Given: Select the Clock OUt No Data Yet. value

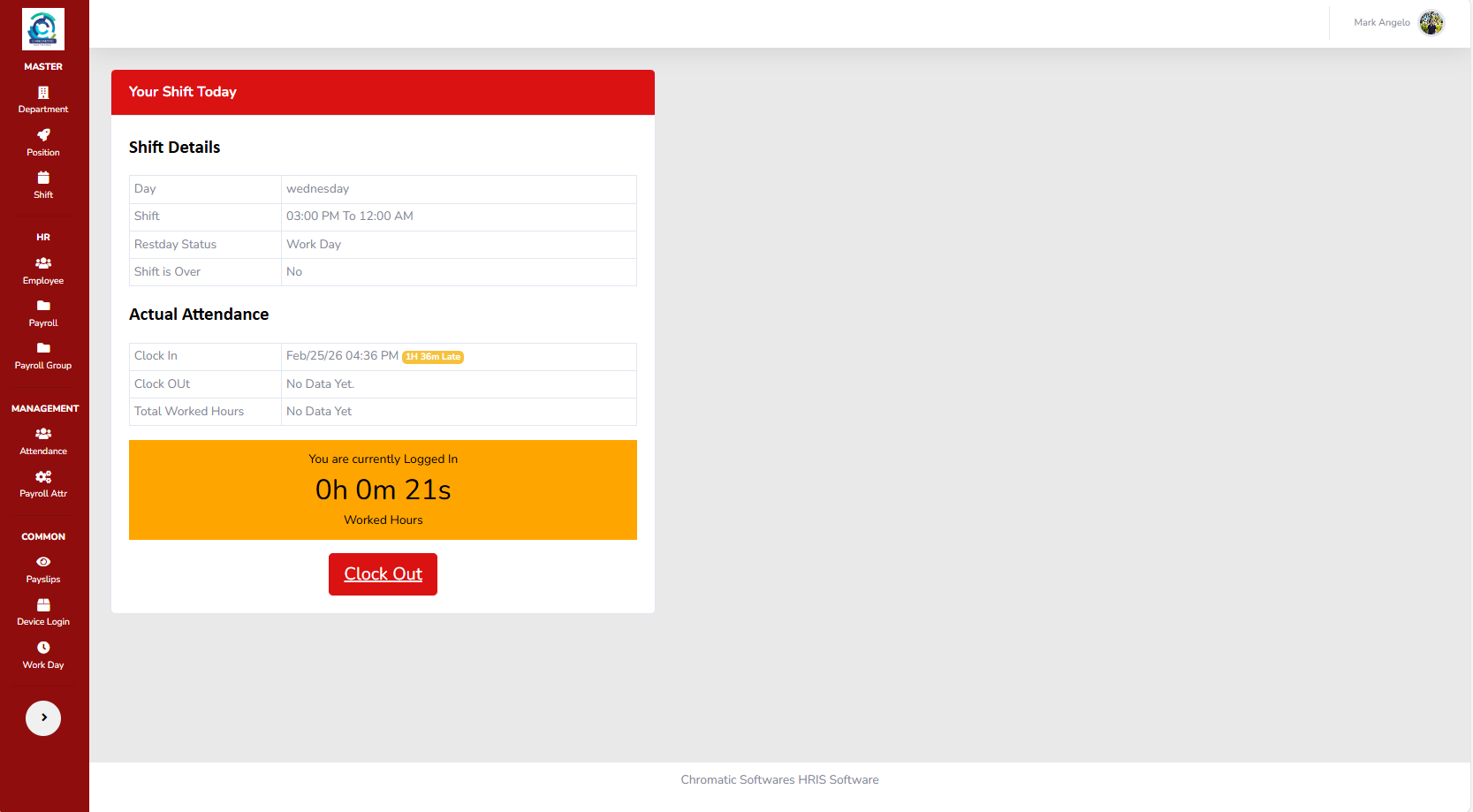Looking at the screenshot, I should [x=459, y=384].
